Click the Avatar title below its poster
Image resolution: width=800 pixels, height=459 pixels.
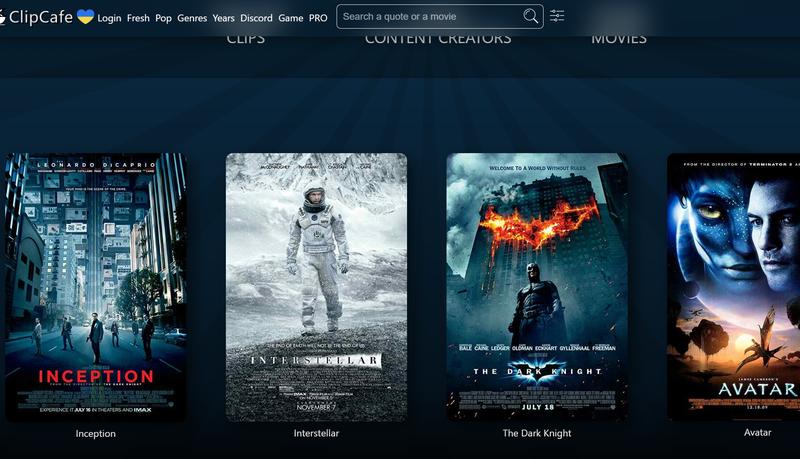click(758, 432)
